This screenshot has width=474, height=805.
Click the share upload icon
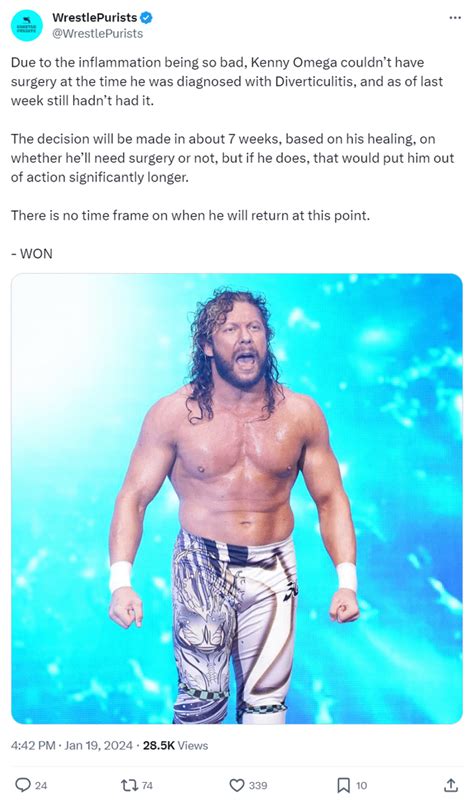coord(450,784)
